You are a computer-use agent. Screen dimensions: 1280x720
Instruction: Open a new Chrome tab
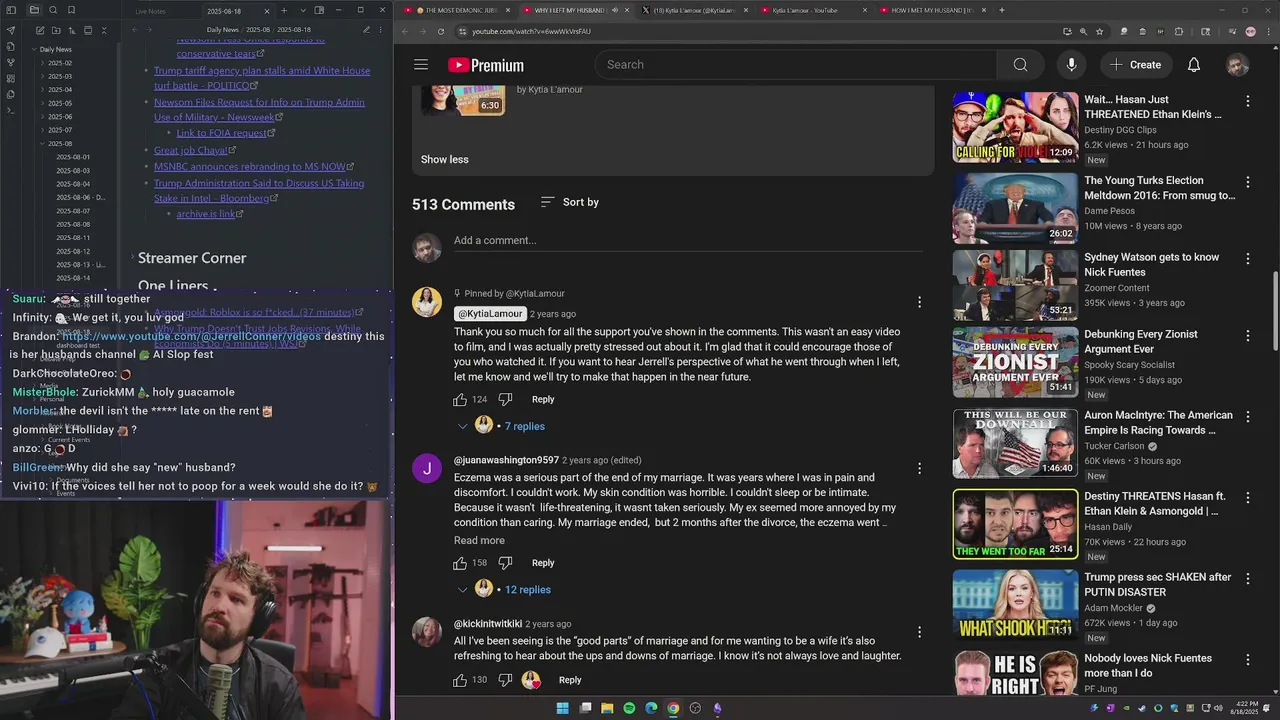tap(1001, 10)
